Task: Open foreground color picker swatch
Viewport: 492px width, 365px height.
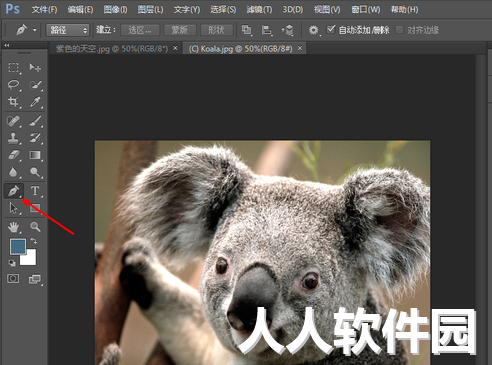Action: pos(17,246)
